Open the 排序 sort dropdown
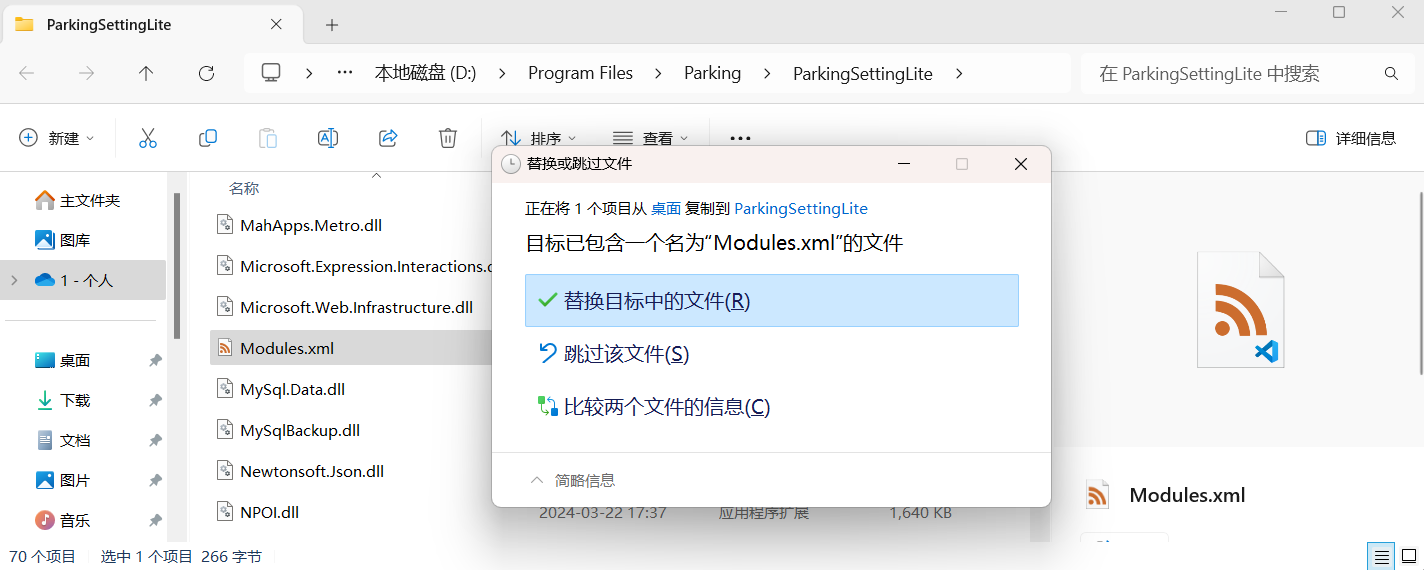 [x=538, y=138]
